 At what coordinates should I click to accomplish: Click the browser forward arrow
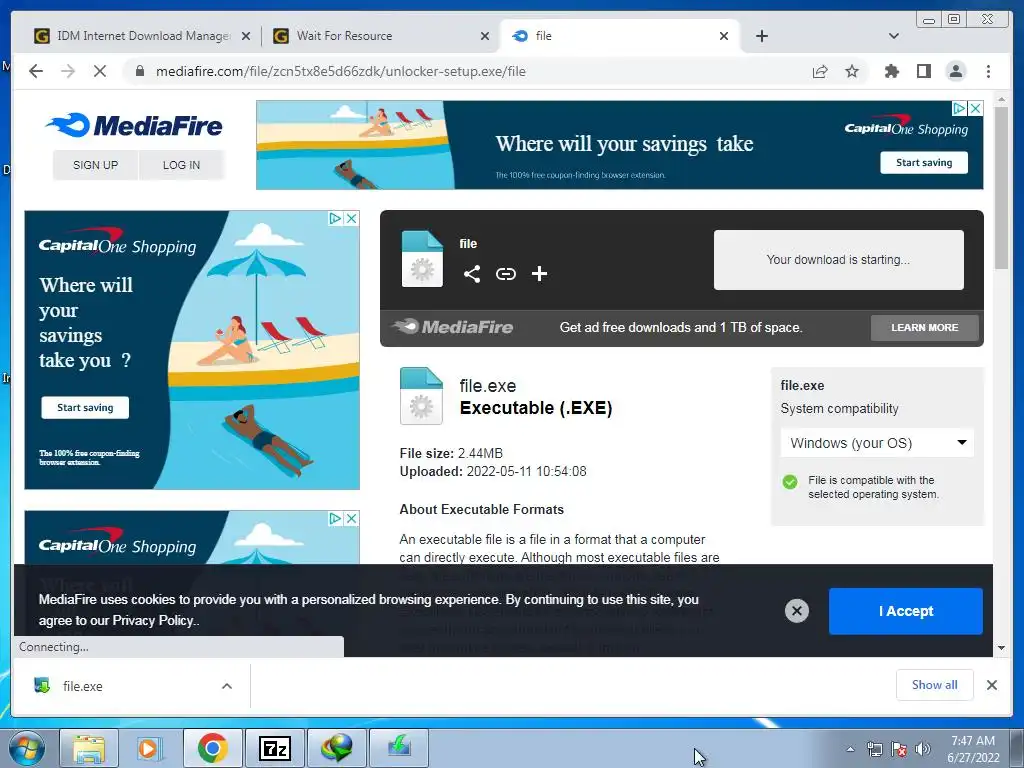pyautogui.click(x=68, y=71)
